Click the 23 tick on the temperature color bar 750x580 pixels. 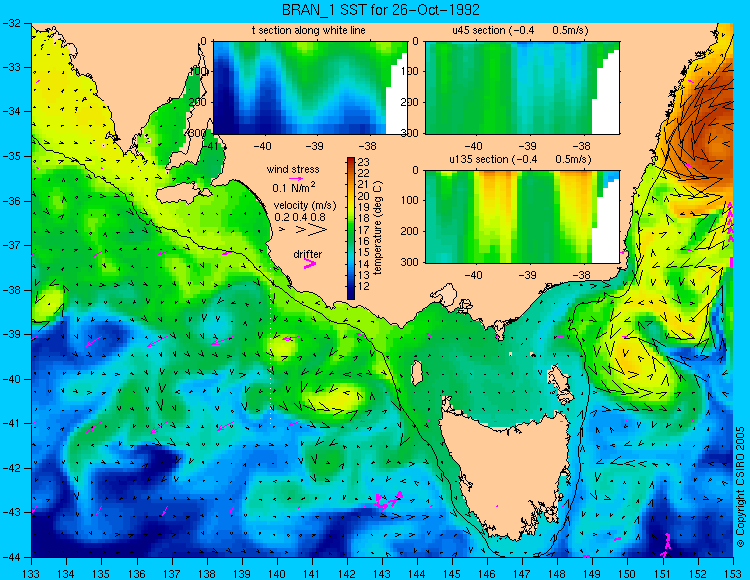point(364,162)
